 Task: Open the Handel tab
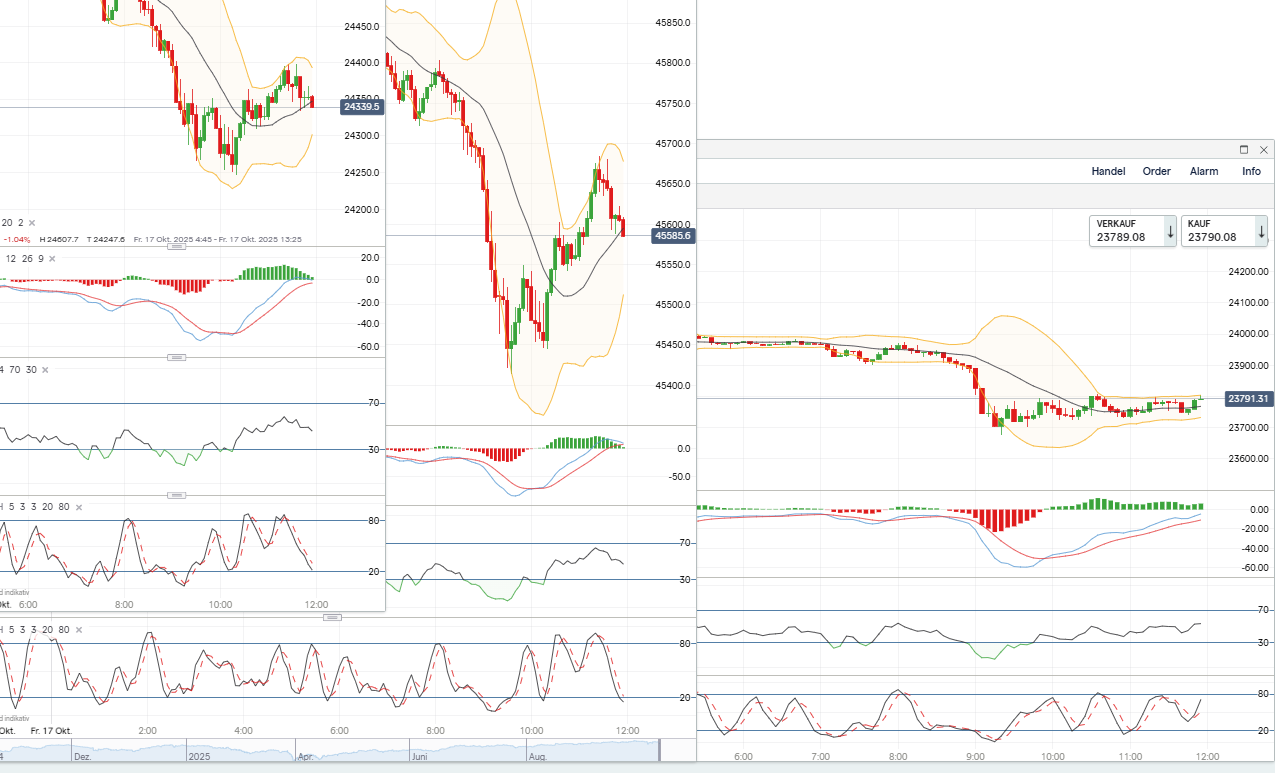pyautogui.click(x=1108, y=171)
